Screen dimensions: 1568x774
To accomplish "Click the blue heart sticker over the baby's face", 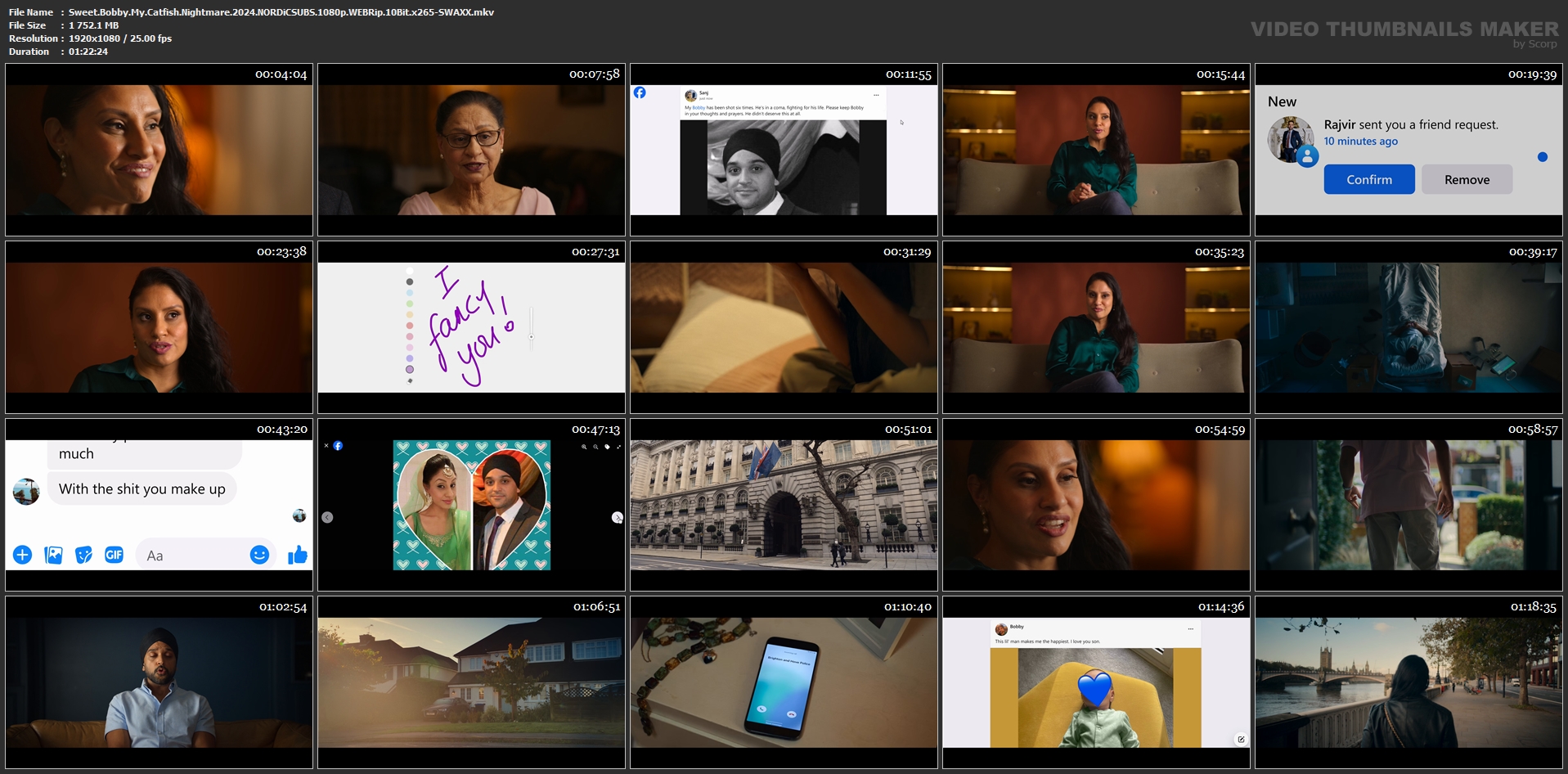I will coord(1094,689).
